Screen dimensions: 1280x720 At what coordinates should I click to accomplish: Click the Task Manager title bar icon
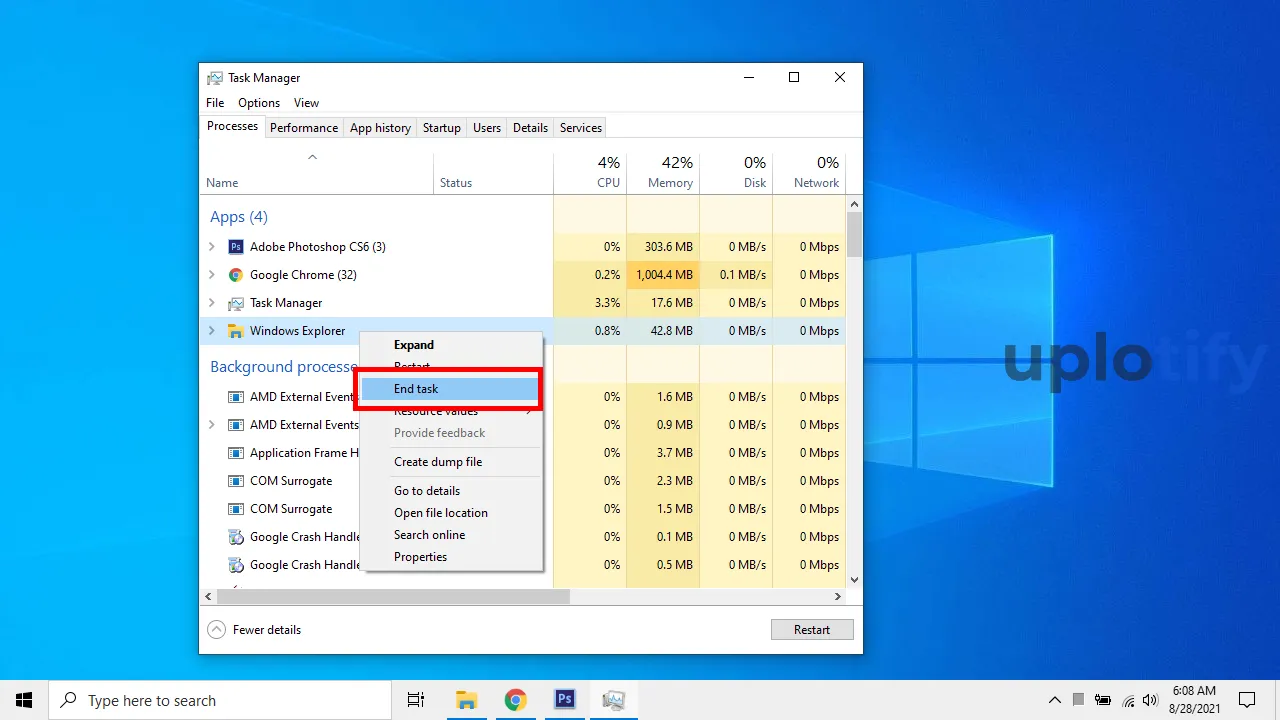pos(215,78)
